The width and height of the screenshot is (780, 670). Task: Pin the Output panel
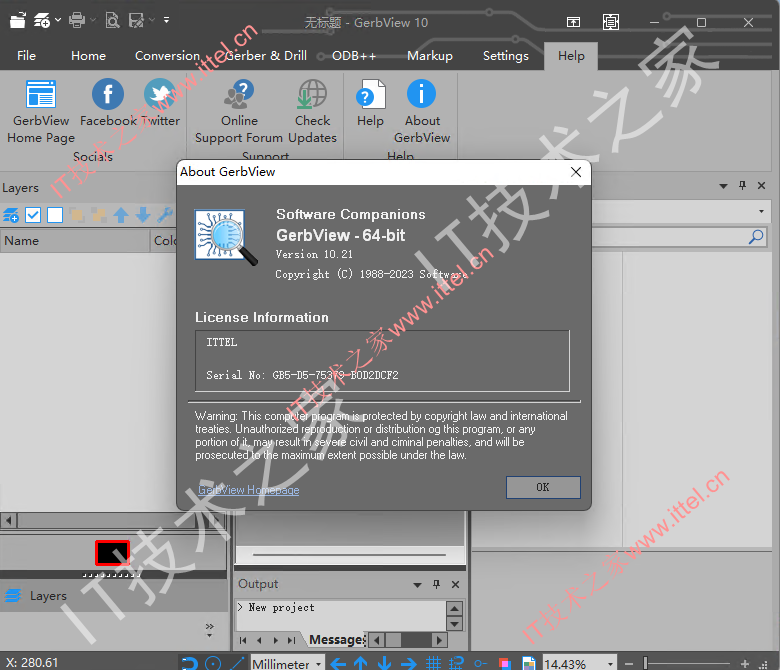coord(436,584)
